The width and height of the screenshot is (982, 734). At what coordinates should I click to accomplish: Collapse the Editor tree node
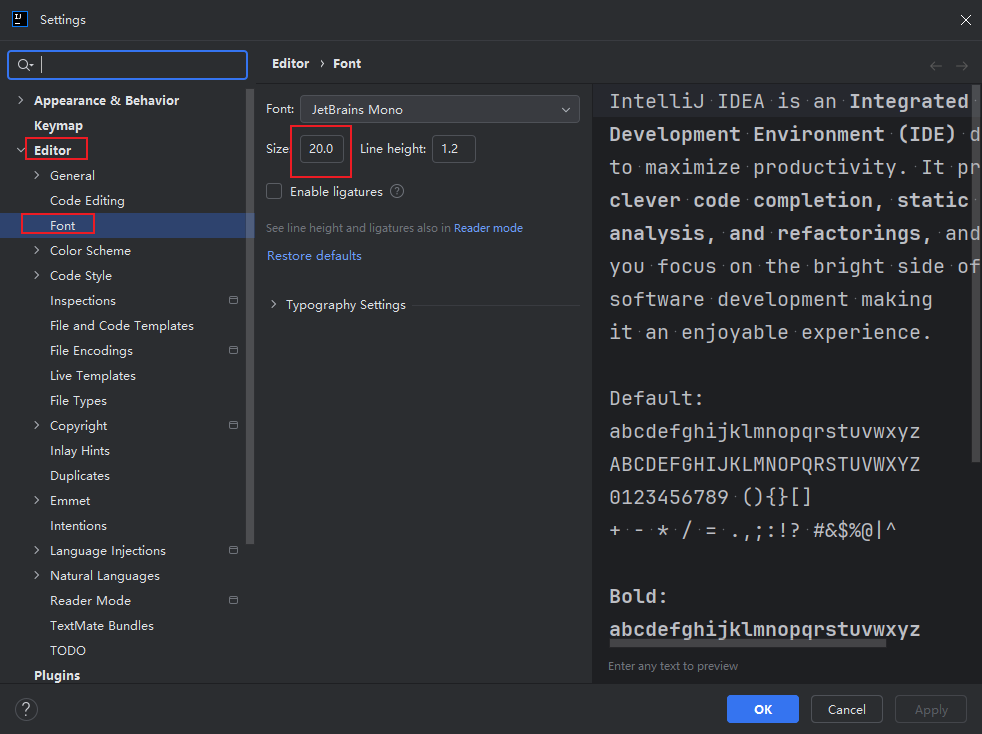(x=21, y=151)
